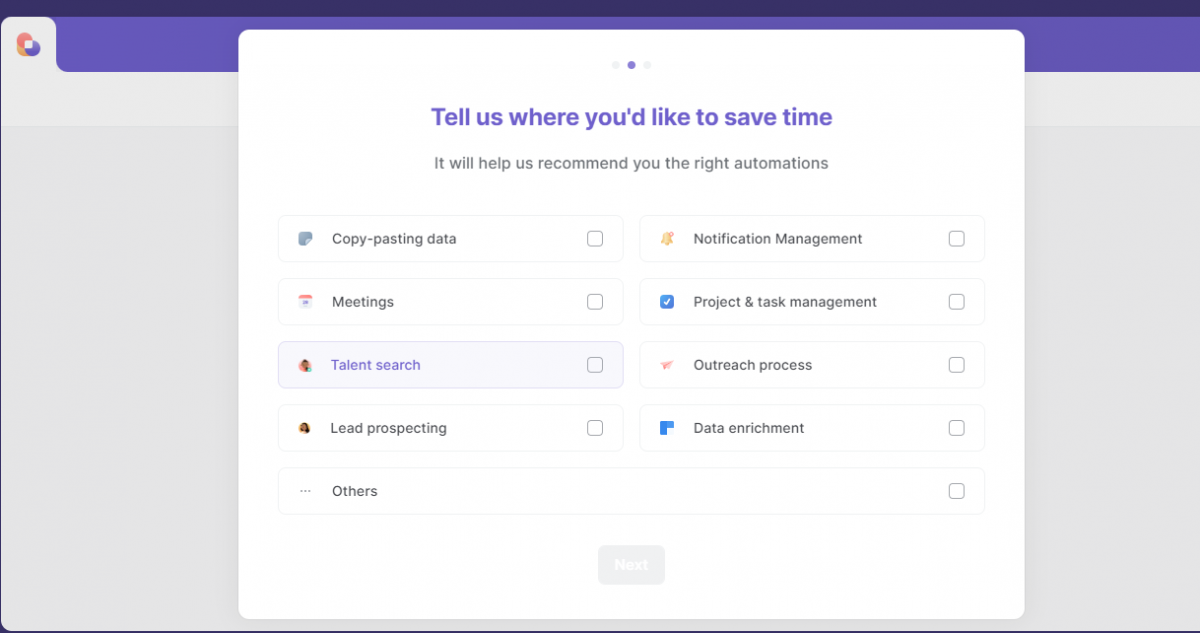The width and height of the screenshot is (1200, 633).
Task: Select the Talent search label
Action: (375, 364)
